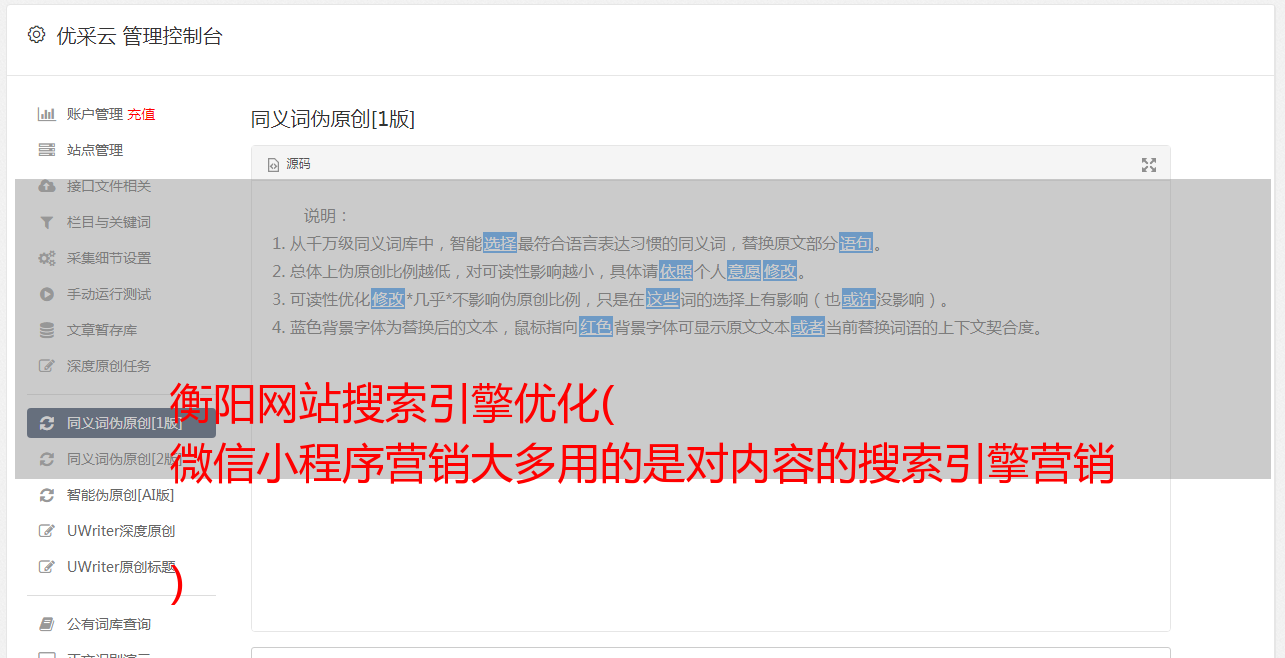Expand the editor to fullscreen

(x=1149, y=165)
